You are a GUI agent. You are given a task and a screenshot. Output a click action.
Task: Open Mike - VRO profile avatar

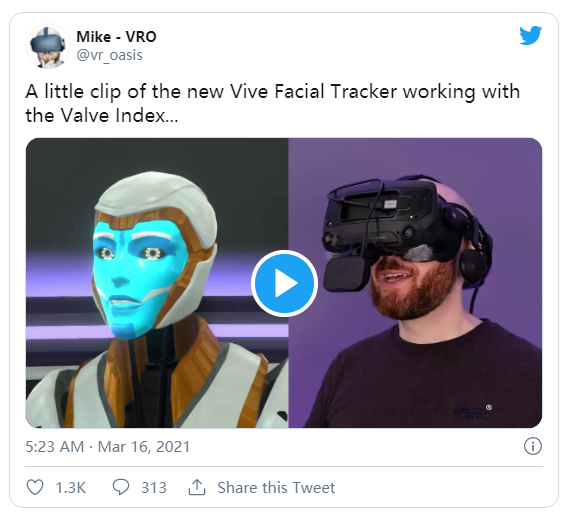pyautogui.click(x=48, y=46)
